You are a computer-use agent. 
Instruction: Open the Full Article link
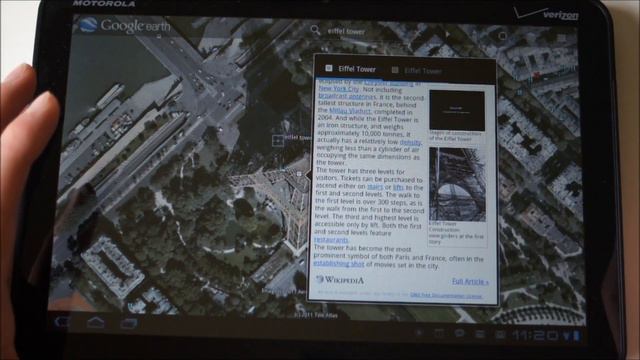470,281
